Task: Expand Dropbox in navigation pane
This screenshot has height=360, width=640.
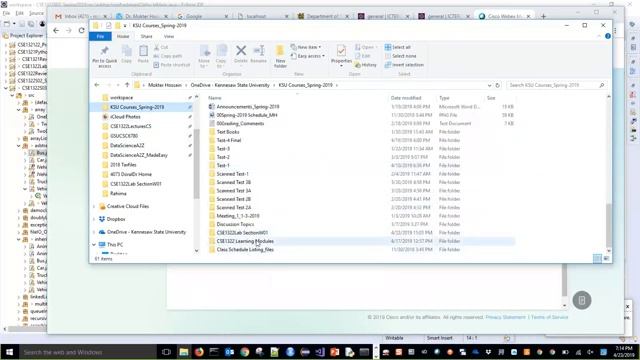Action: point(94,219)
